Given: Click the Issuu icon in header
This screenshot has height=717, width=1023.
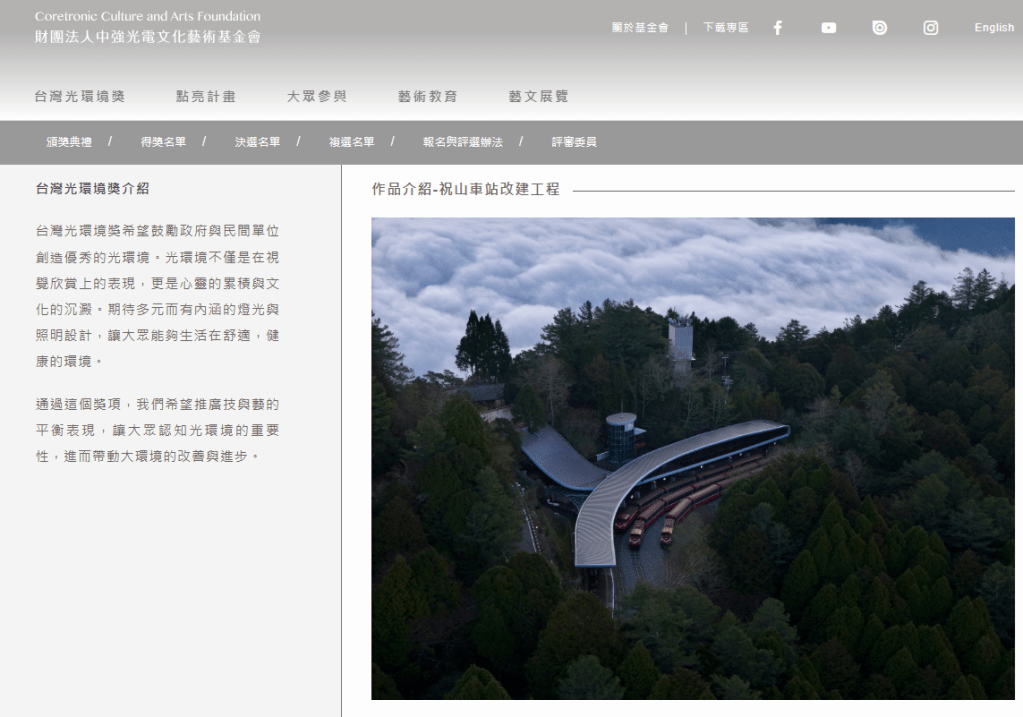Looking at the screenshot, I should point(880,28).
